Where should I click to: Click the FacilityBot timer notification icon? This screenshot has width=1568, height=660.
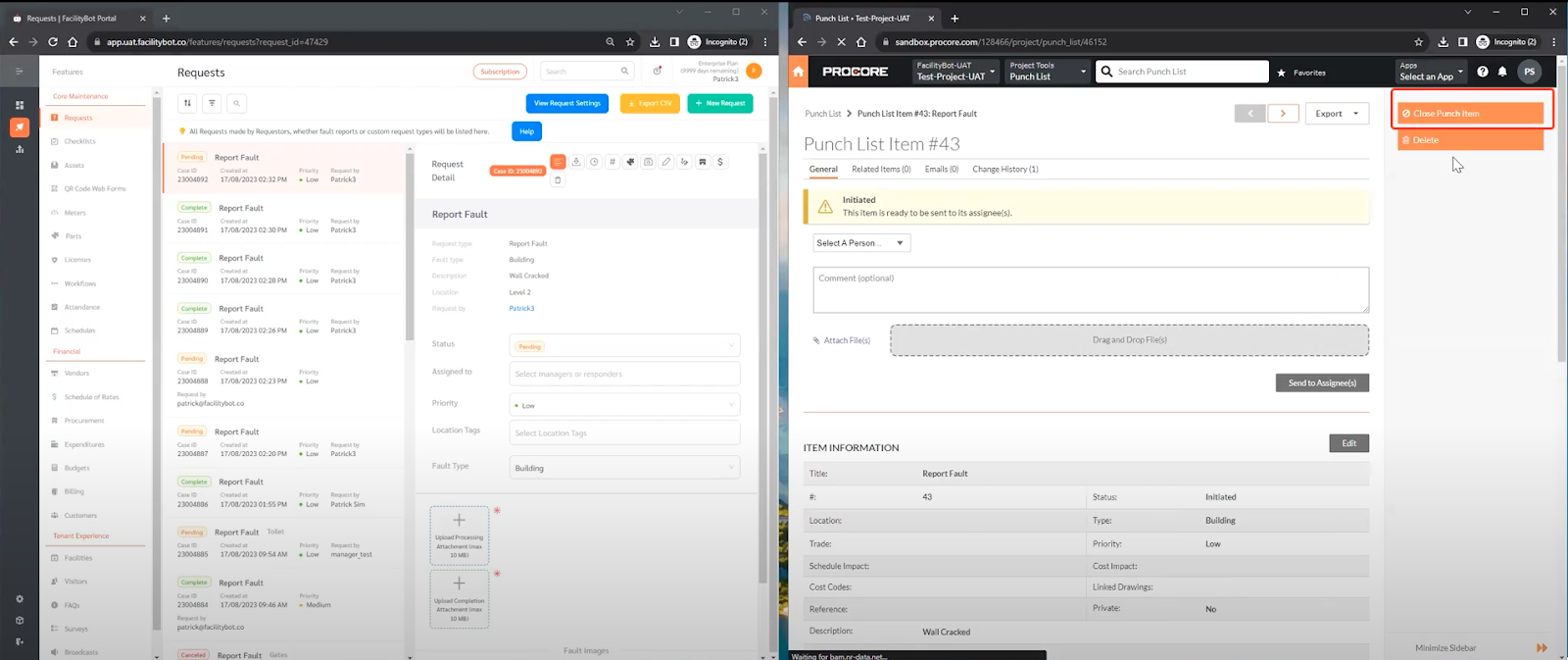pyautogui.click(x=658, y=71)
